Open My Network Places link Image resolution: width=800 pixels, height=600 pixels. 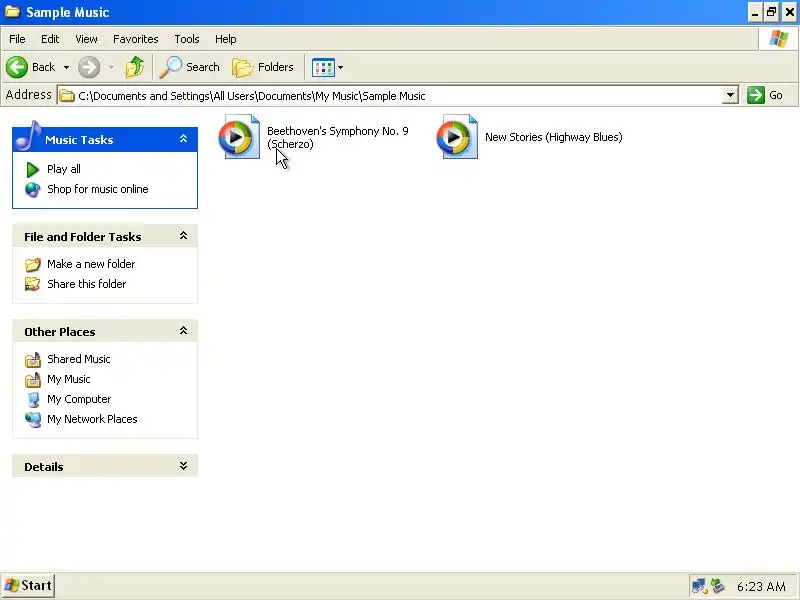click(x=92, y=419)
